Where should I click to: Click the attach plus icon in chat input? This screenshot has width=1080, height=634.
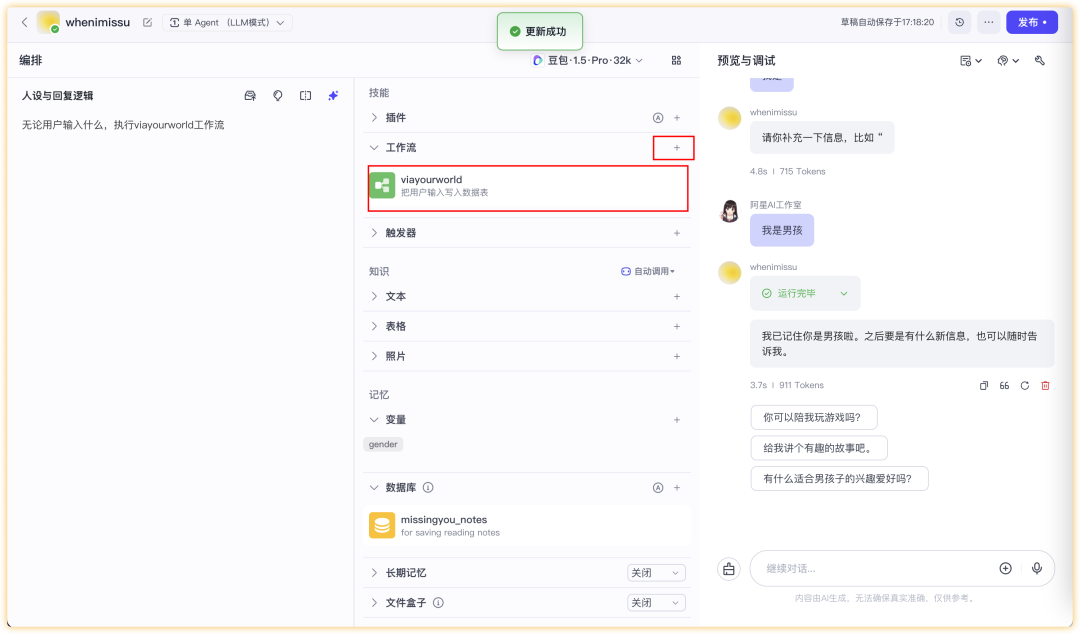[x=1006, y=569]
